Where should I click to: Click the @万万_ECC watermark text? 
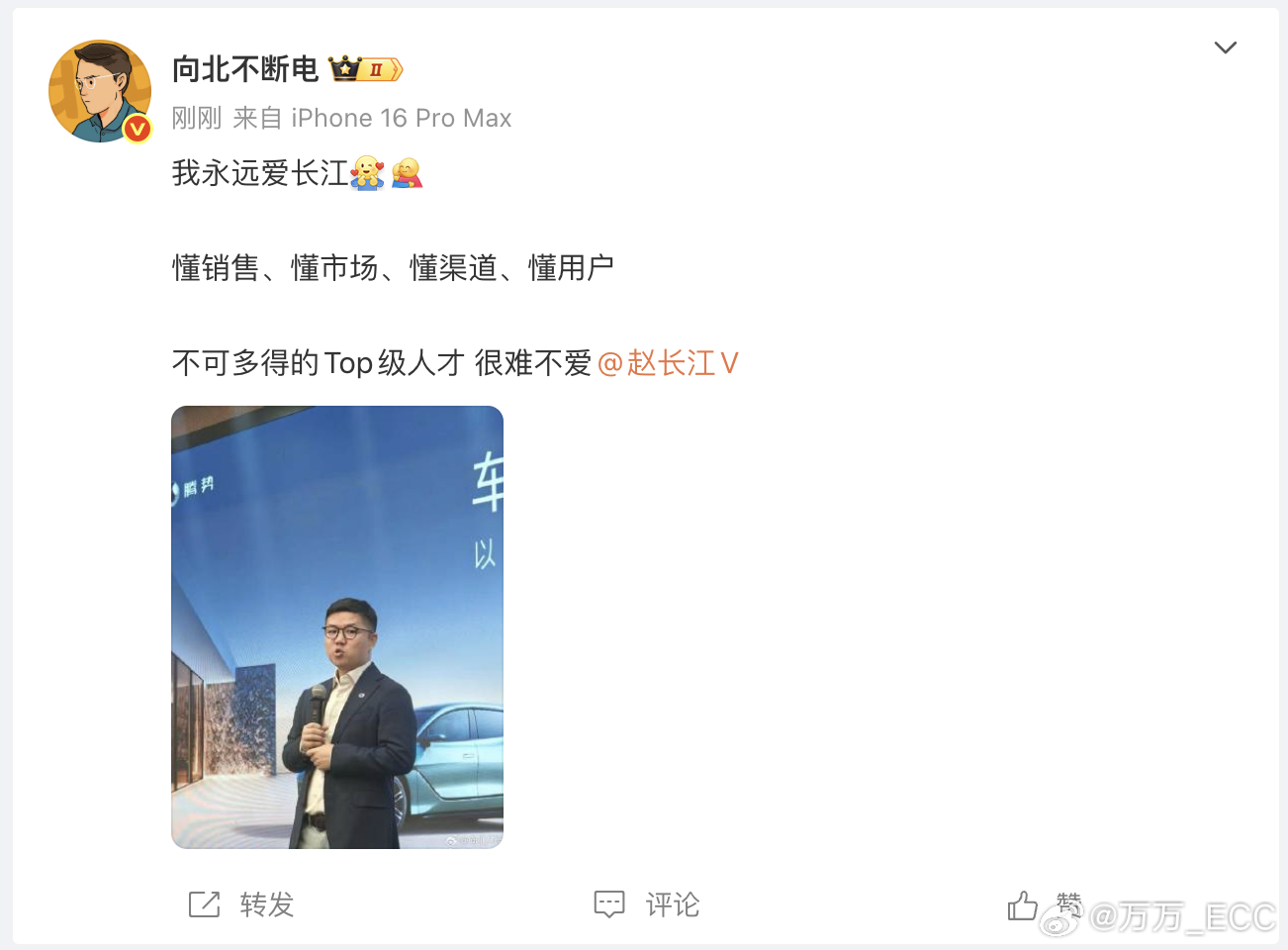1183,918
